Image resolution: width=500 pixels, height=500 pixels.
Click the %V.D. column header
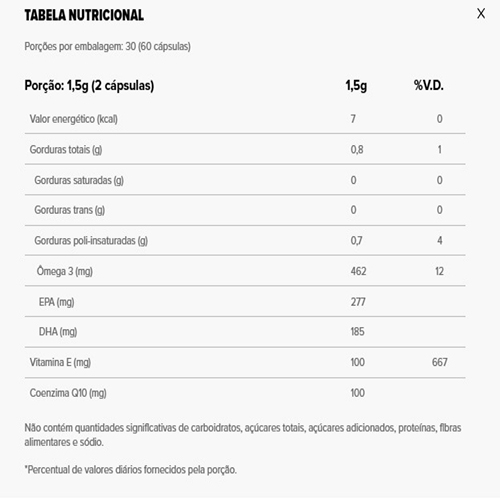tap(429, 86)
